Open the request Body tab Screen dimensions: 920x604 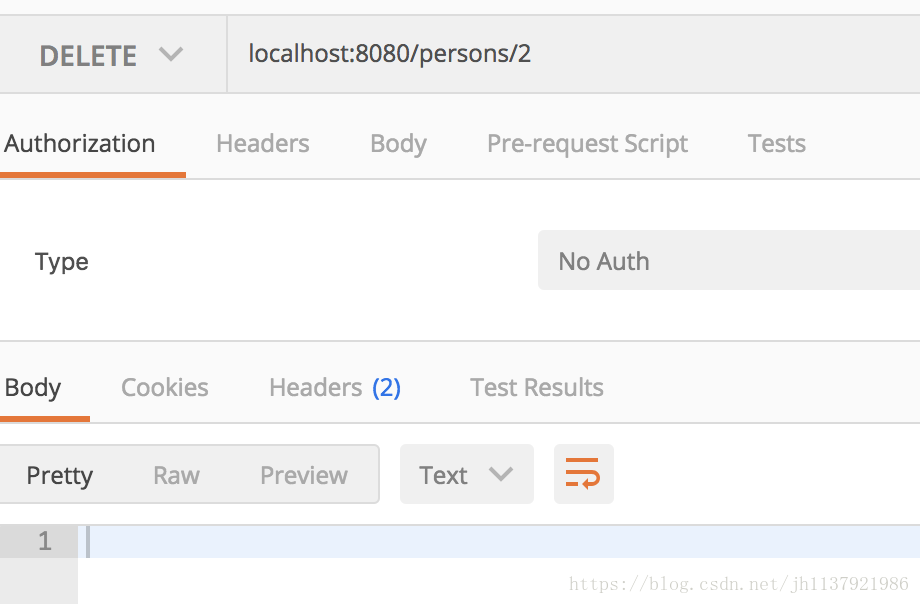(x=398, y=144)
